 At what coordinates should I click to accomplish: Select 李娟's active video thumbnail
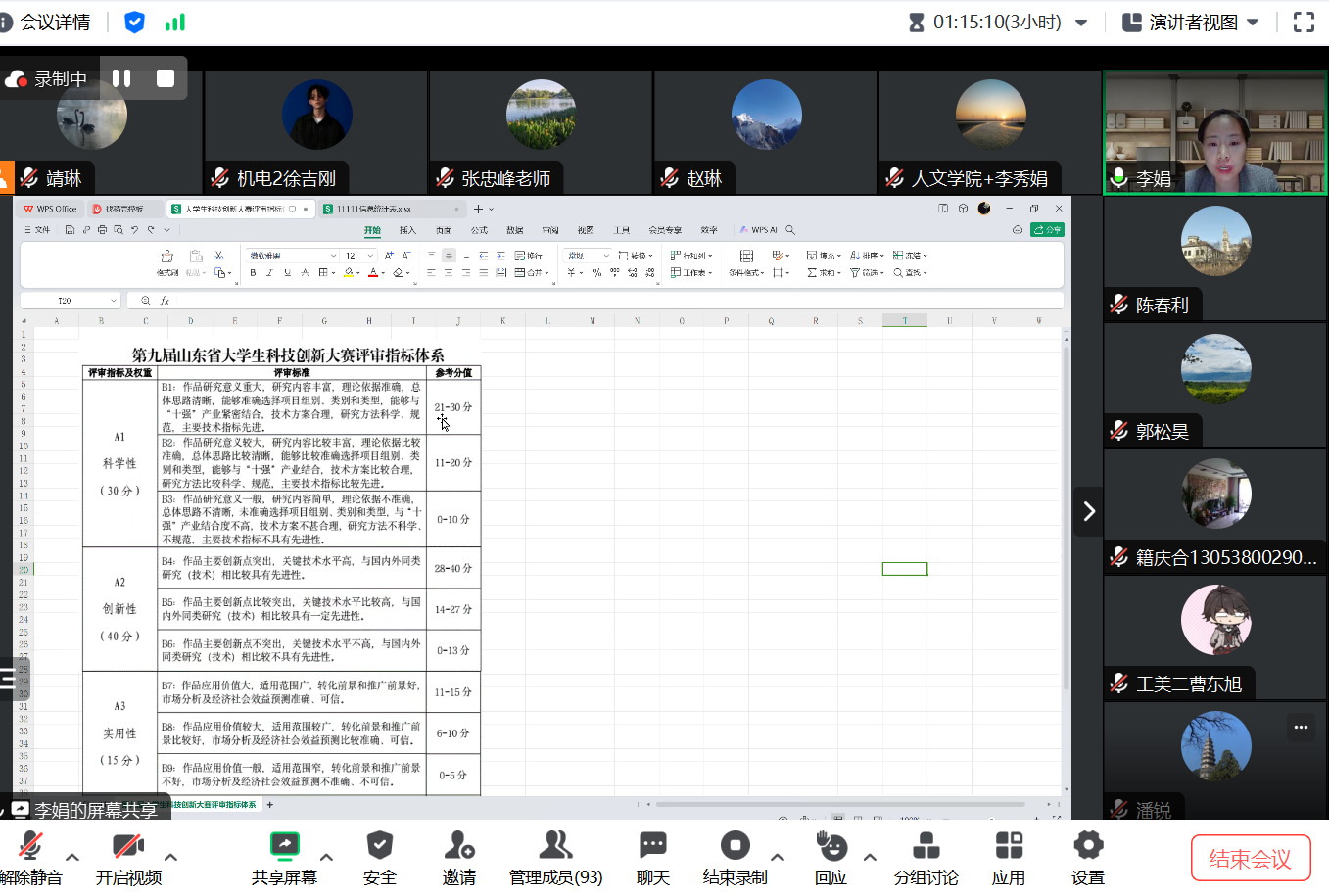[x=1214, y=132]
